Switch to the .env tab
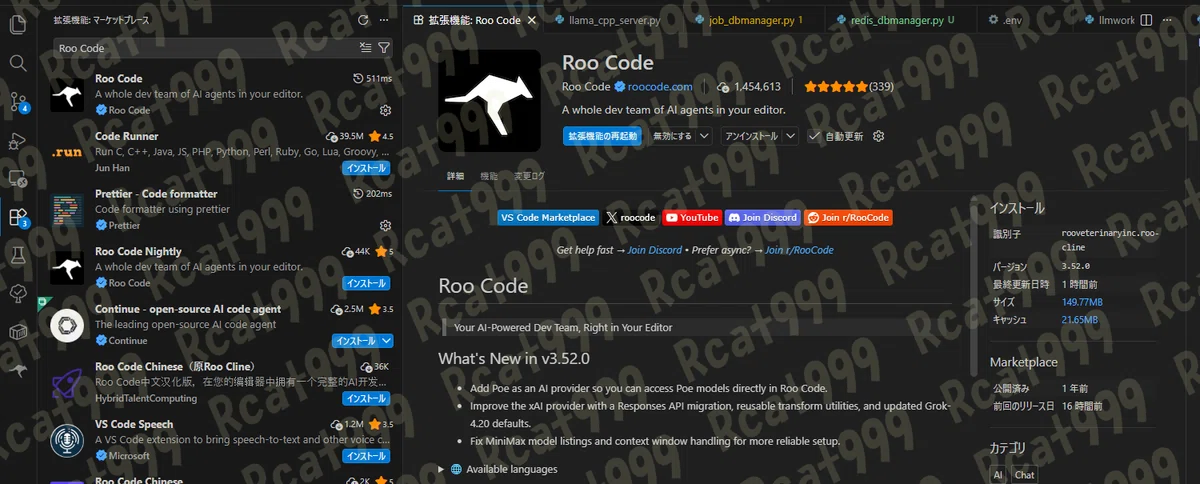 pos(1012,19)
